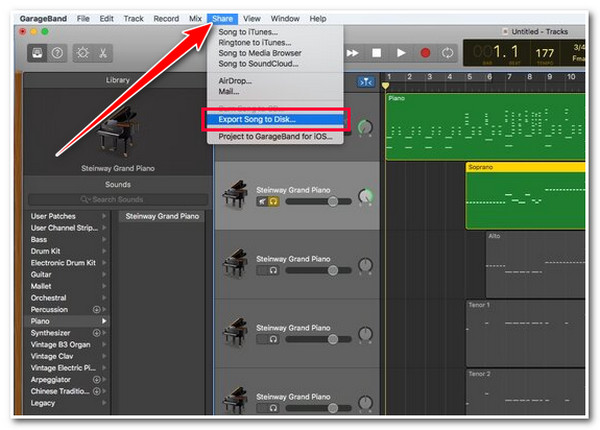Expand the User Patches category arrow
The image size is (600, 430).
pyautogui.click(x=104, y=216)
